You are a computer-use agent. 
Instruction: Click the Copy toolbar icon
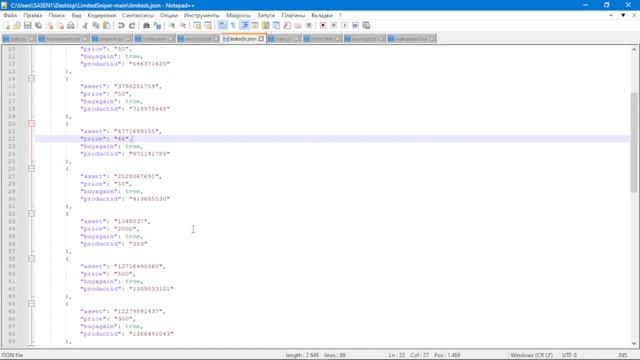pos(96,25)
